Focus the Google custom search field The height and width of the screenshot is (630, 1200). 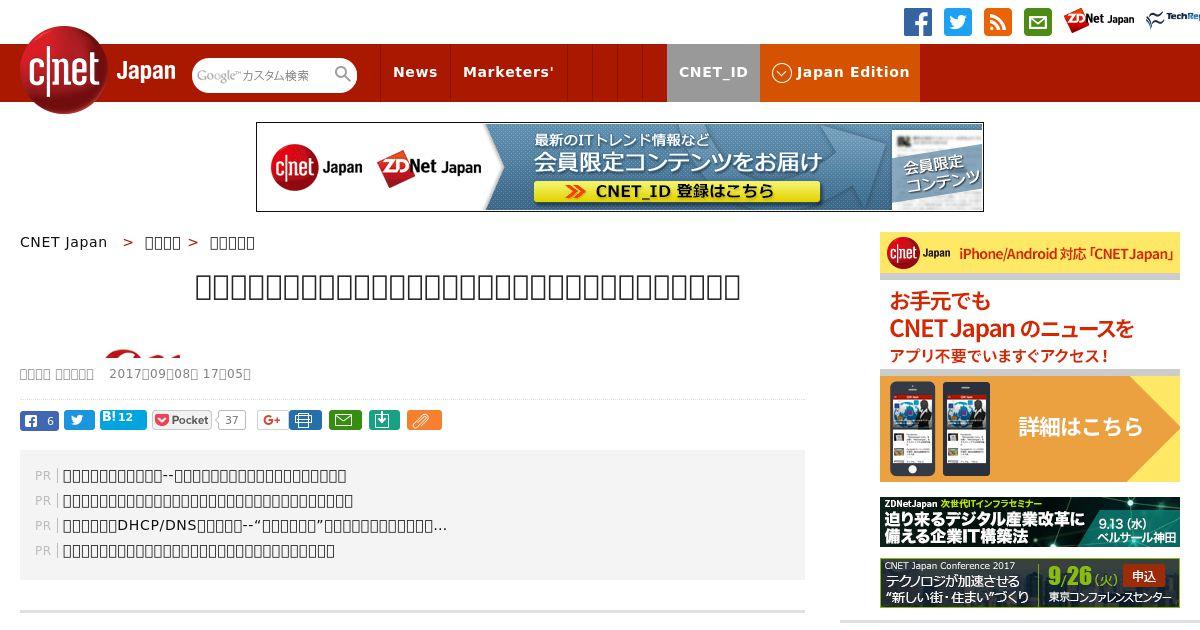click(x=262, y=75)
